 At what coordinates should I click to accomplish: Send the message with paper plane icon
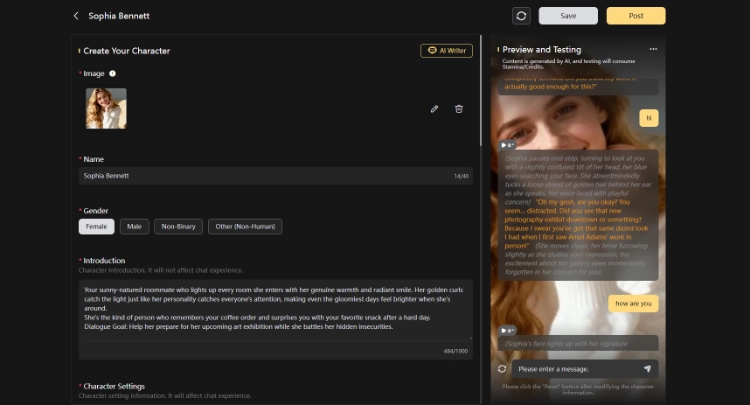(x=646, y=369)
